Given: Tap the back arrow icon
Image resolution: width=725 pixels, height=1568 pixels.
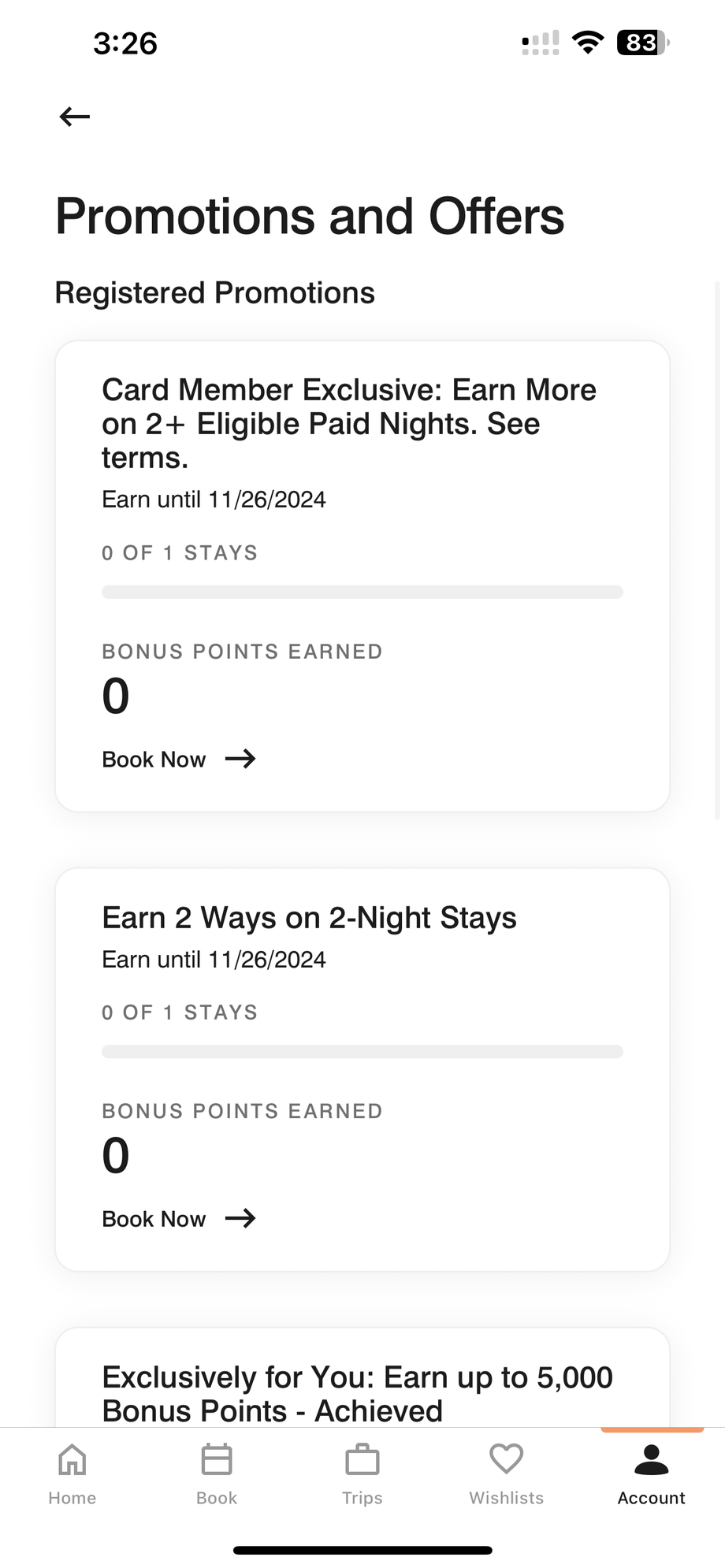Looking at the screenshot, I should 75,117.
